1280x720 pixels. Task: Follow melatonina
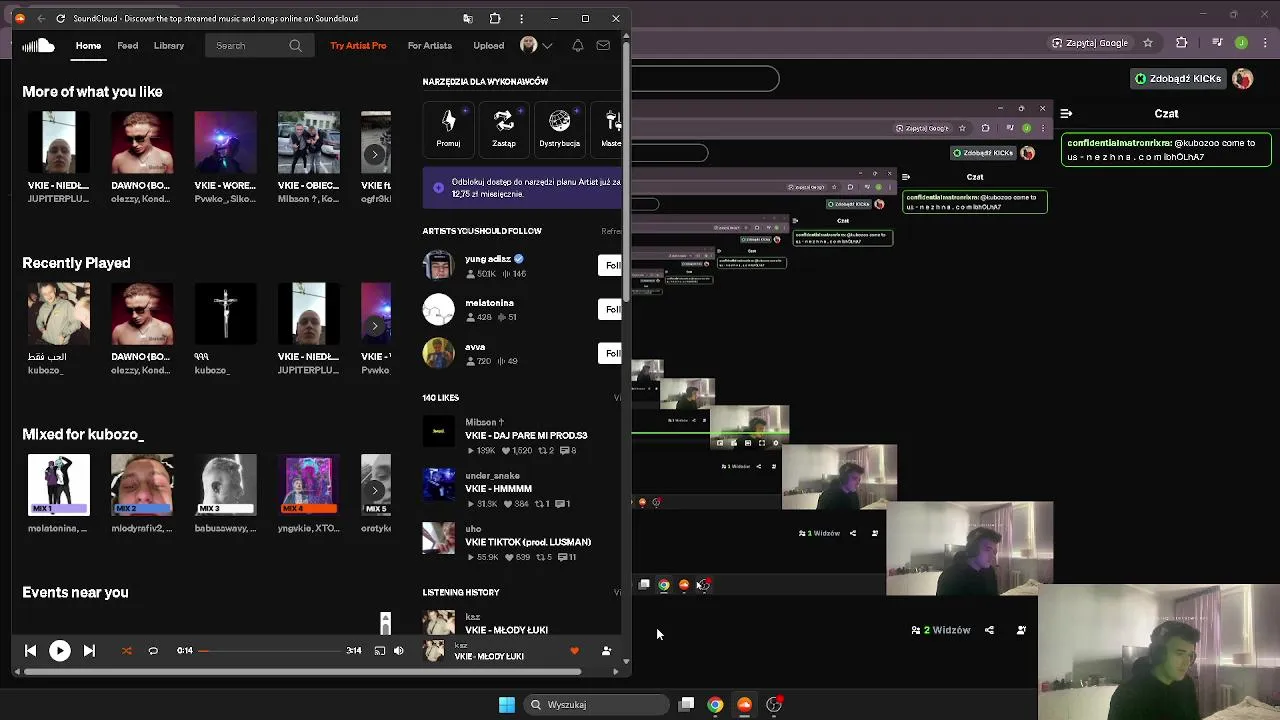pos(612,309)
